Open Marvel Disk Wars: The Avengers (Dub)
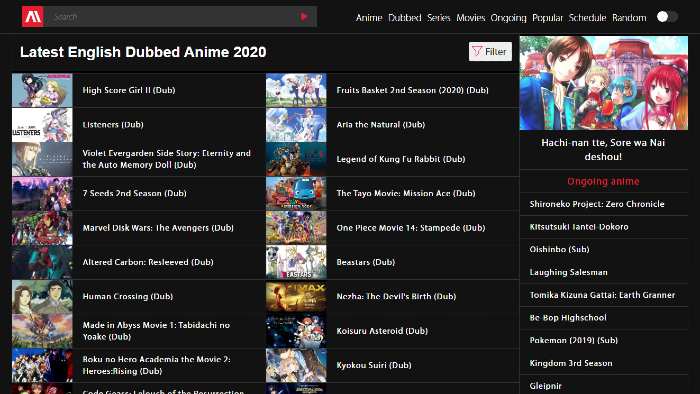700x394 pixels. [158, 228]
